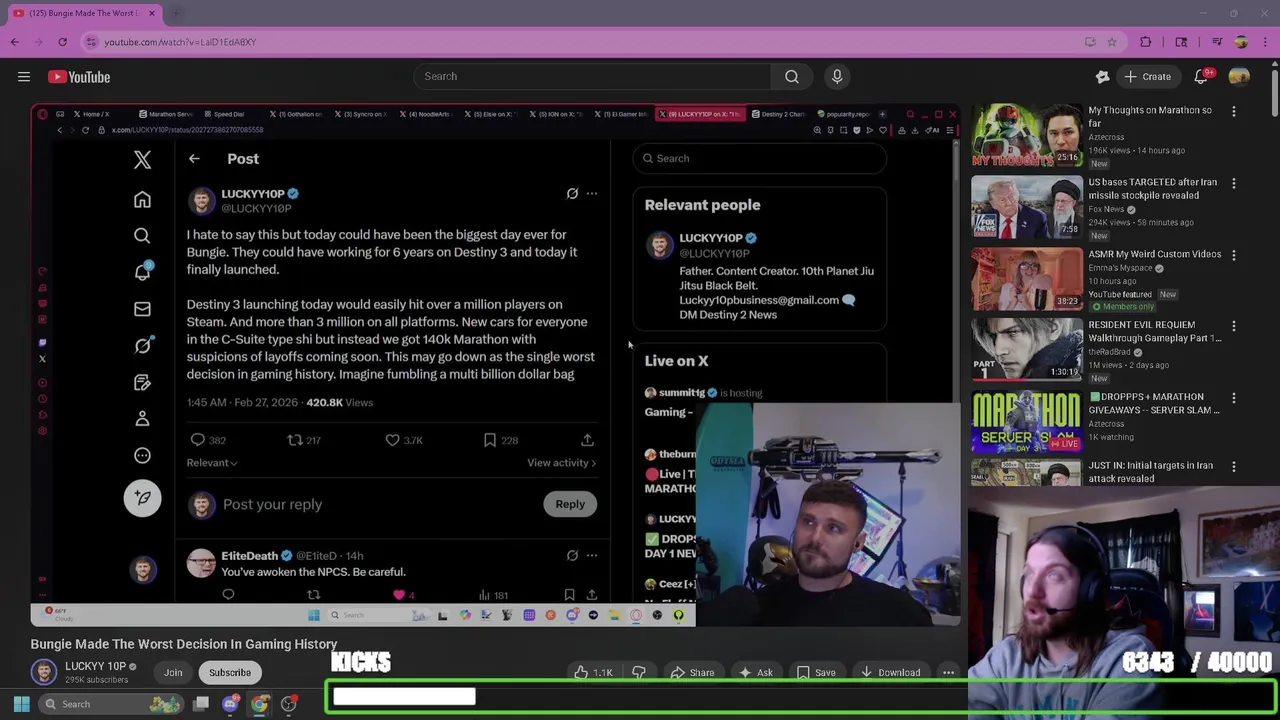
Task: Open the LUCKYY 10P channel name link
Action: coord(95,666)
